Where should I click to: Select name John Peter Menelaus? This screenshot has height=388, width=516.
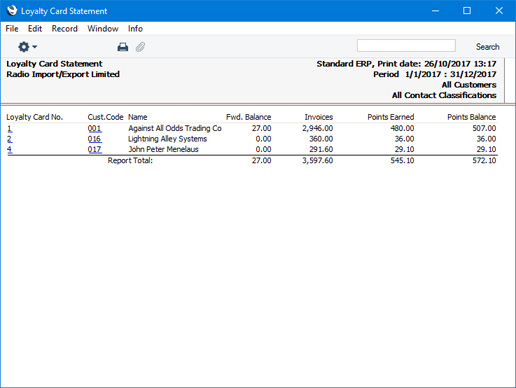point(163,149)
